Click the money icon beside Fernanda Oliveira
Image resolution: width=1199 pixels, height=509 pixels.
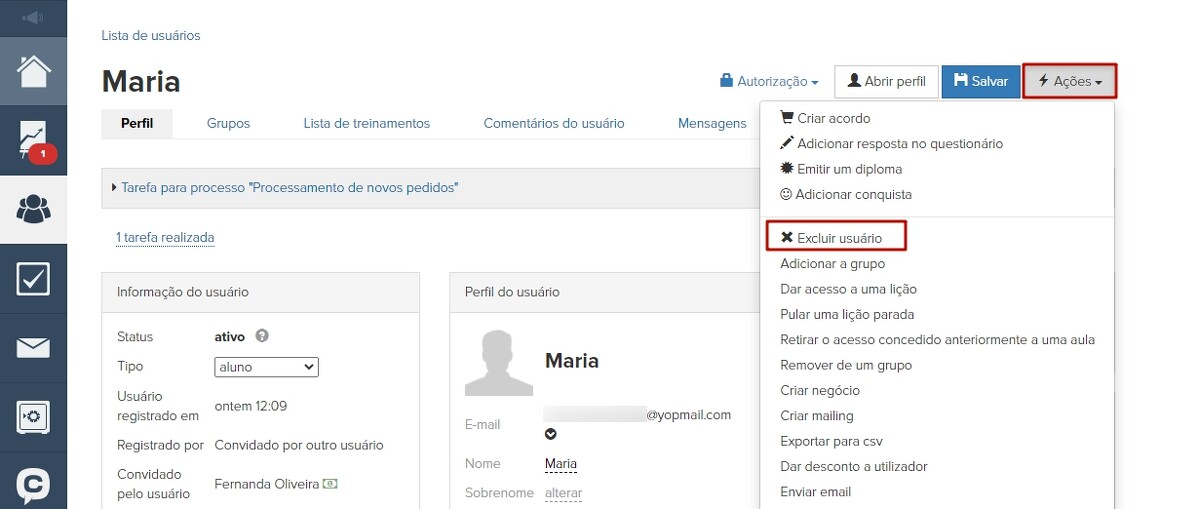(329, 484)
